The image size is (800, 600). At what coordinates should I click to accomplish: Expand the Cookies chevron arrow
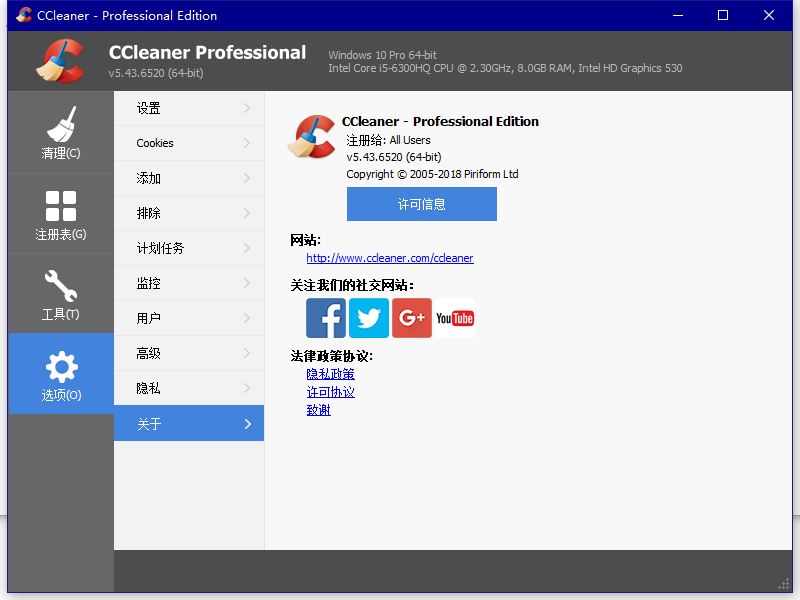coord(247,143)
